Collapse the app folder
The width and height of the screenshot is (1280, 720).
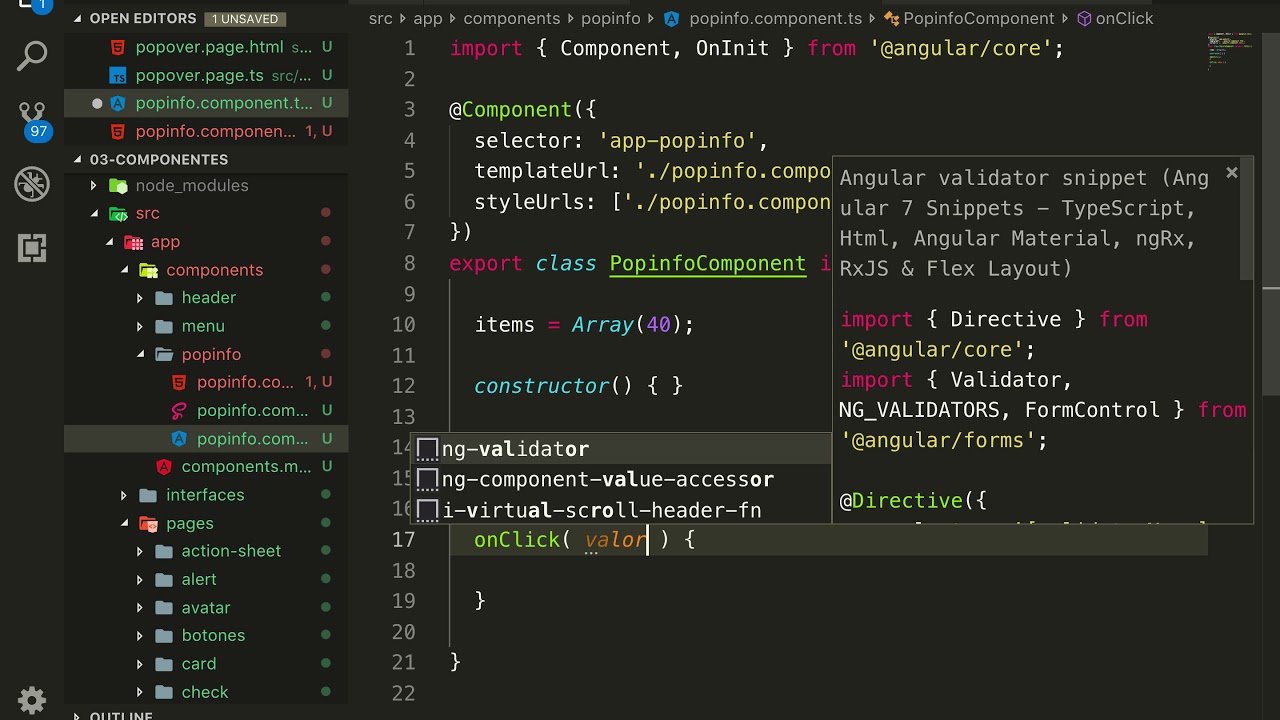[x=110, y=242]
